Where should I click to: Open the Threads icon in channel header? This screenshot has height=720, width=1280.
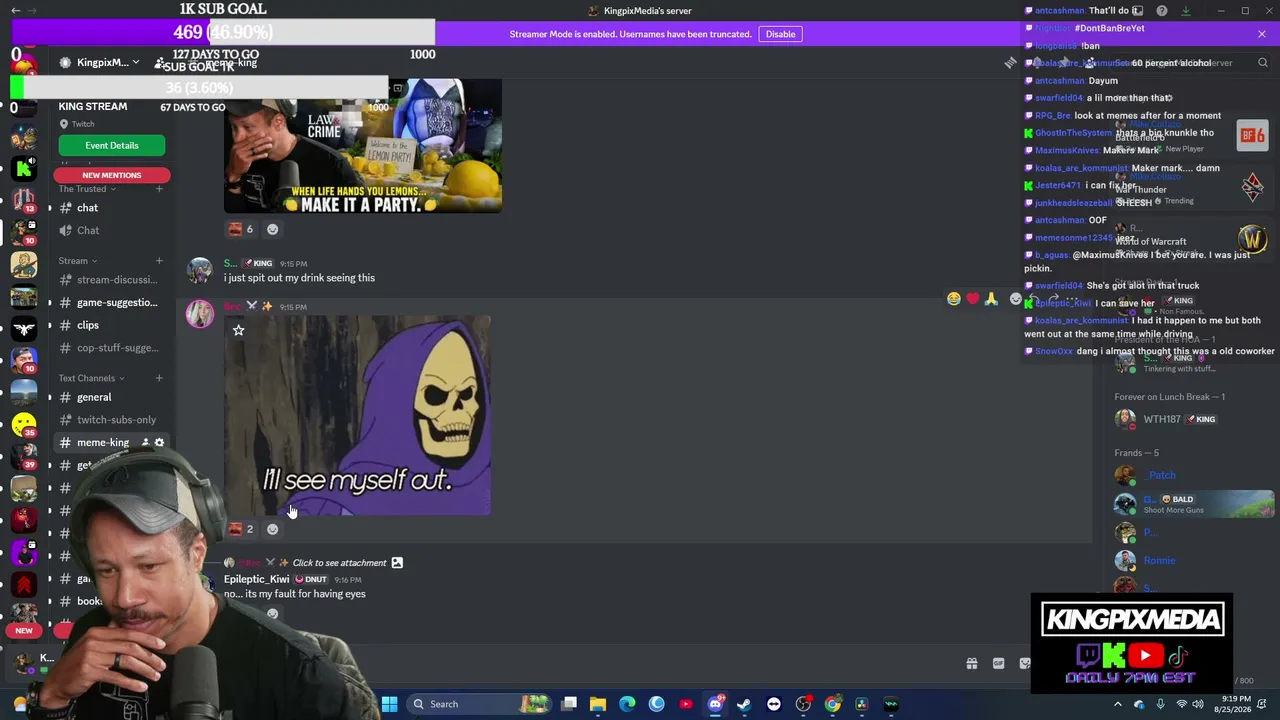[1010, 62]
